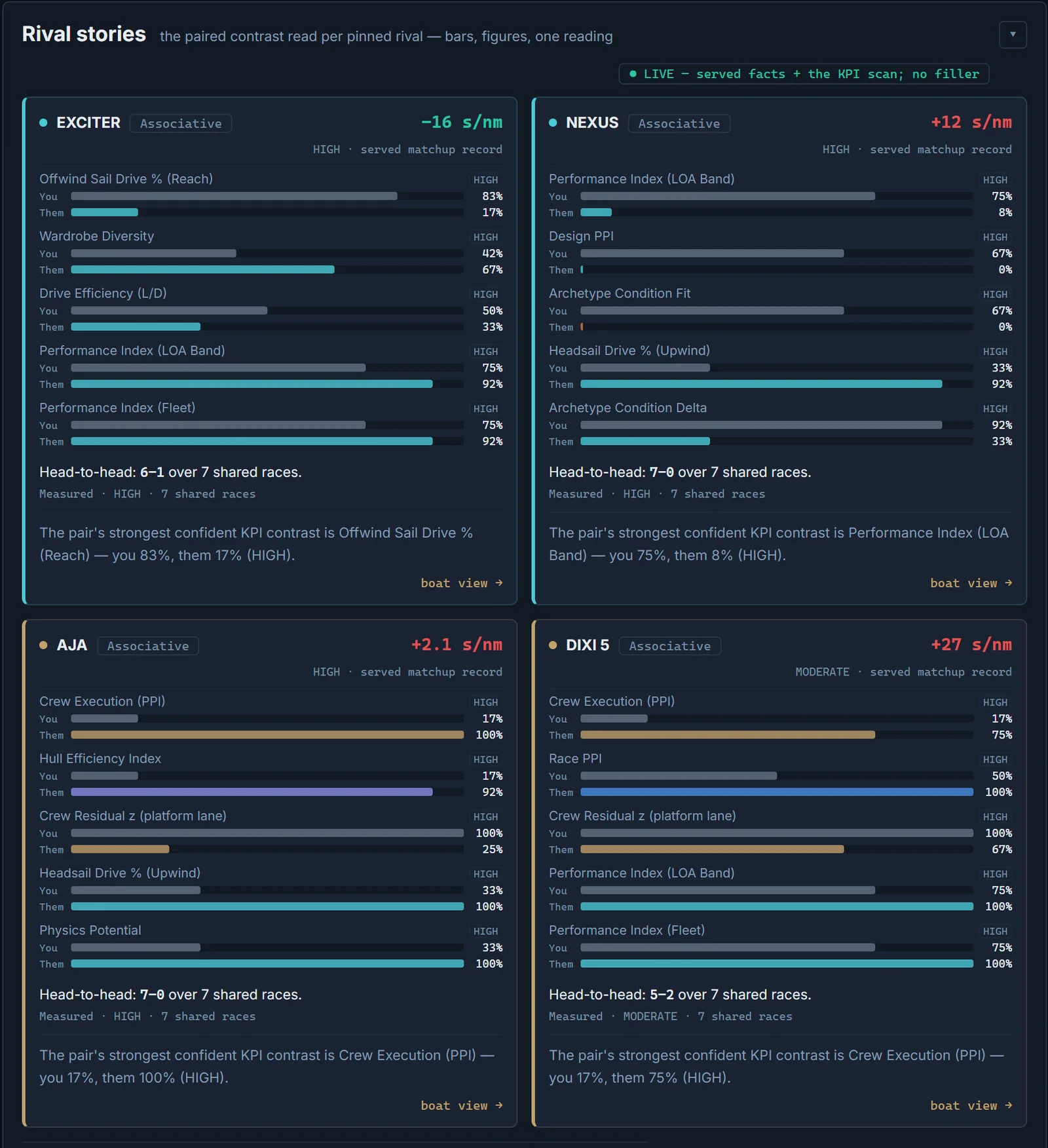Select the NEXUS rival name
1048x1148 pixels.
(x=592, y=123)
